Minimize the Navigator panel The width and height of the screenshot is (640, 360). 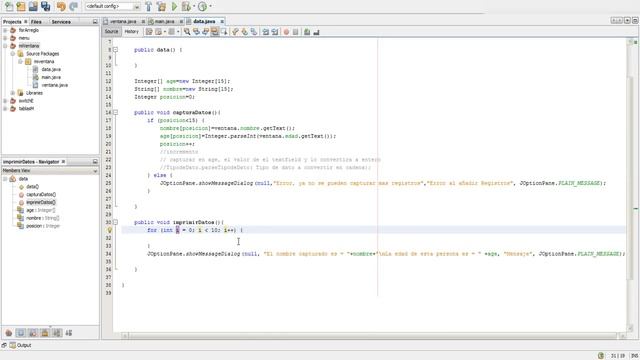(95, 162)
